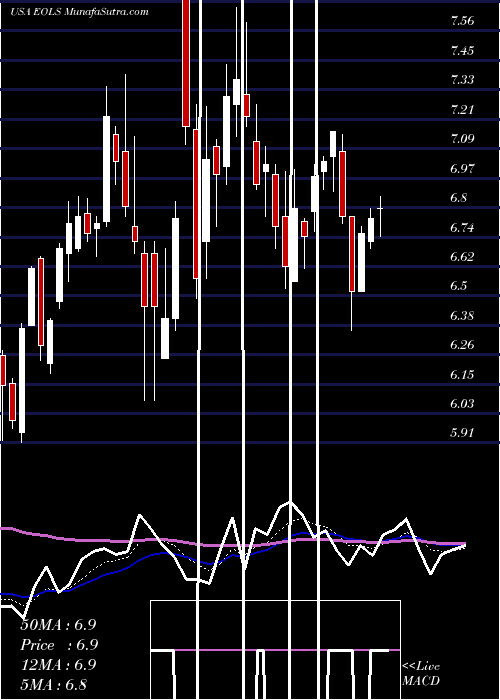Select the 7.09 price axis label
500x700 pixels.
coord(462,139)
